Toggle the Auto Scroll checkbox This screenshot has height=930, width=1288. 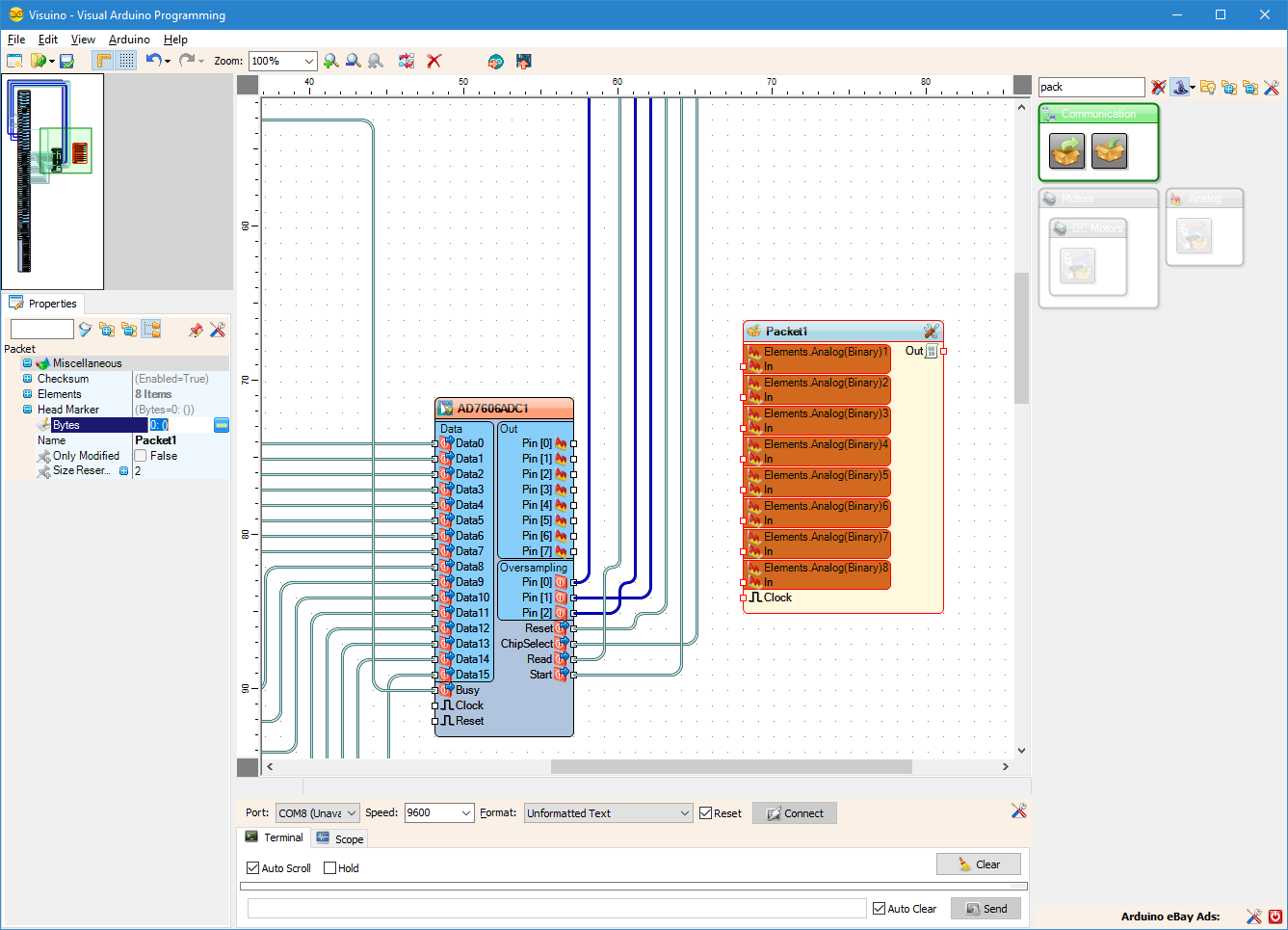pos(253,868)
